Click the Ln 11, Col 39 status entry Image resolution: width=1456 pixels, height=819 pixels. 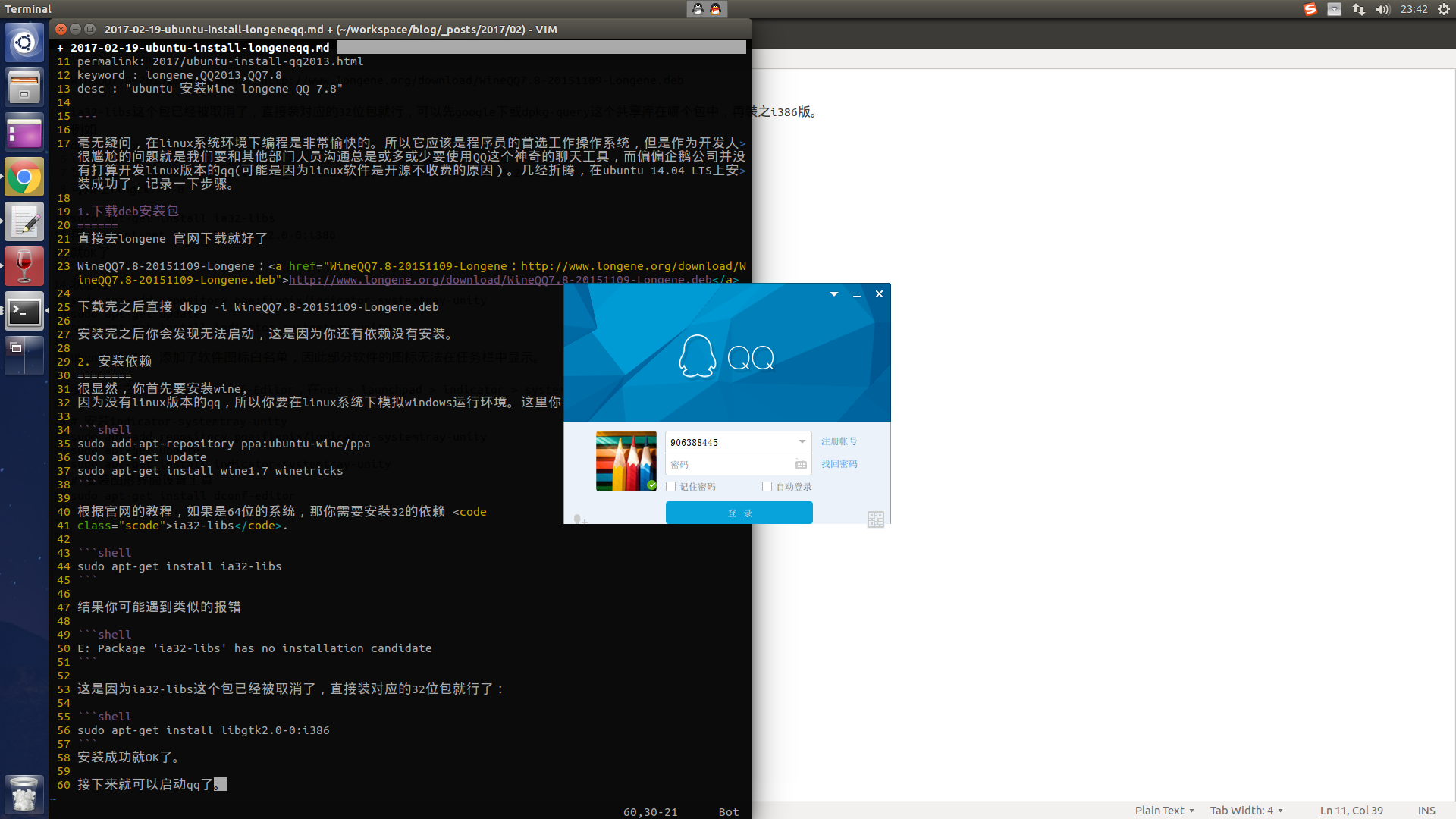1351,811
